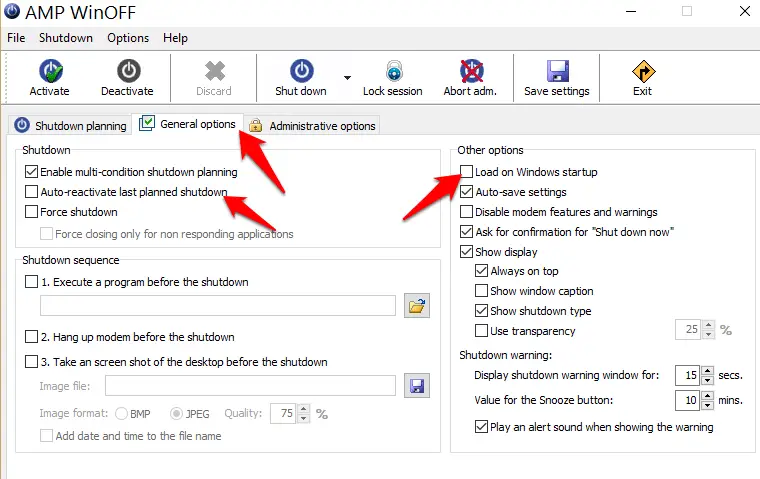Screen dimensions: 760x479
Task: Click the program path input field
Action: pos(218,306)
